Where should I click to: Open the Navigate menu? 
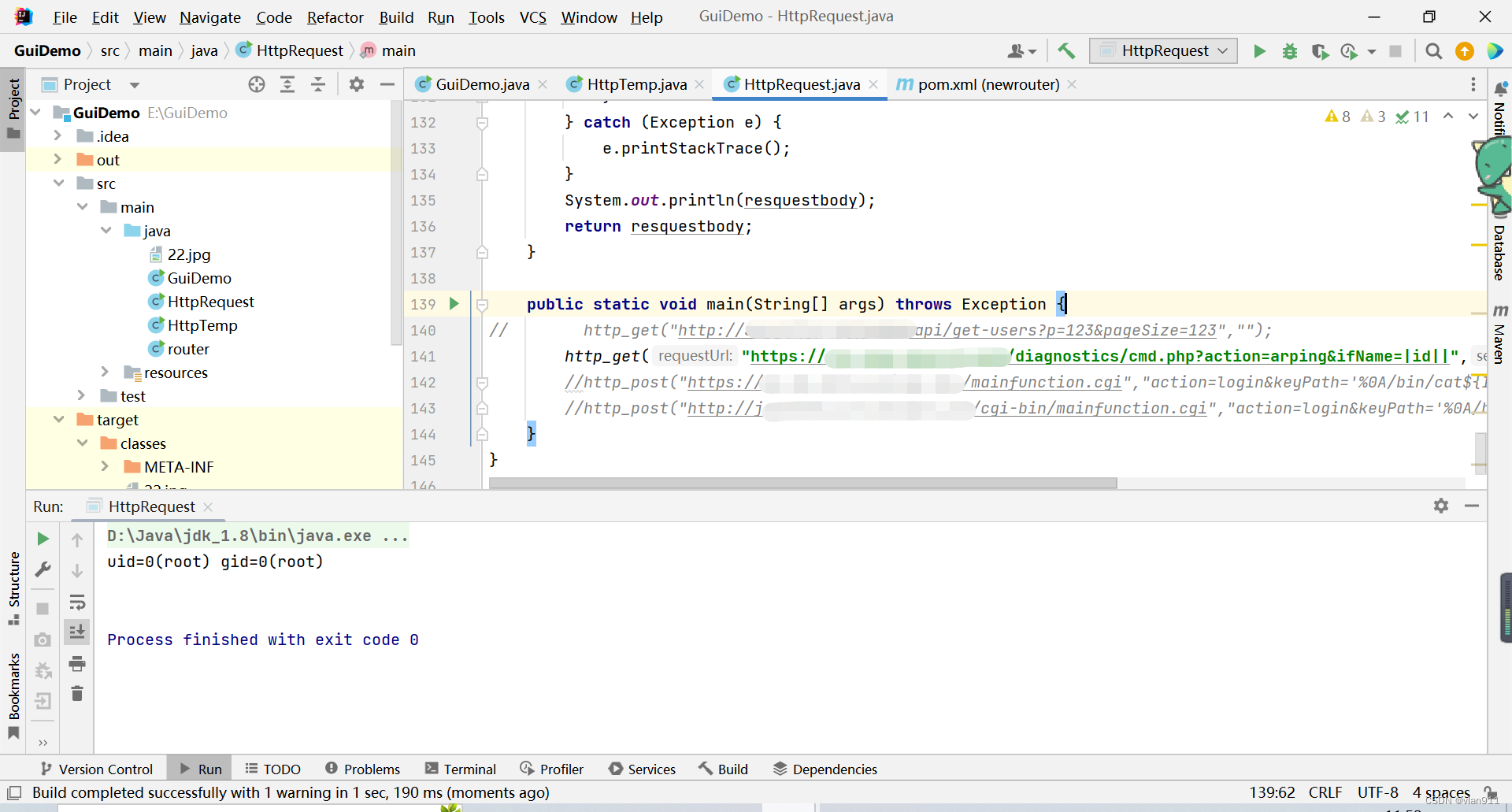(210, 17)
